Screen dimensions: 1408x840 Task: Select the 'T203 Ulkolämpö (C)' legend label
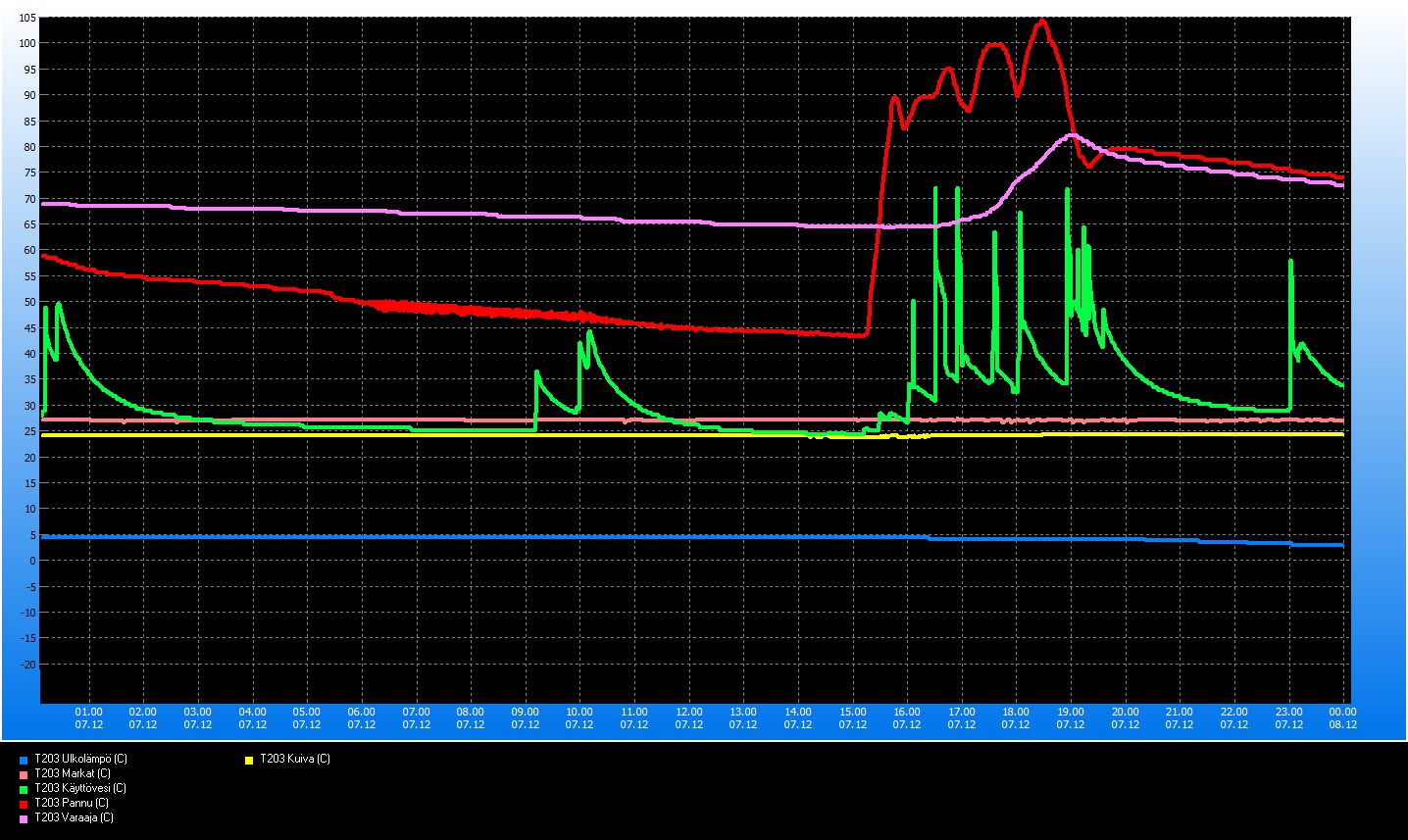(80, 759)
